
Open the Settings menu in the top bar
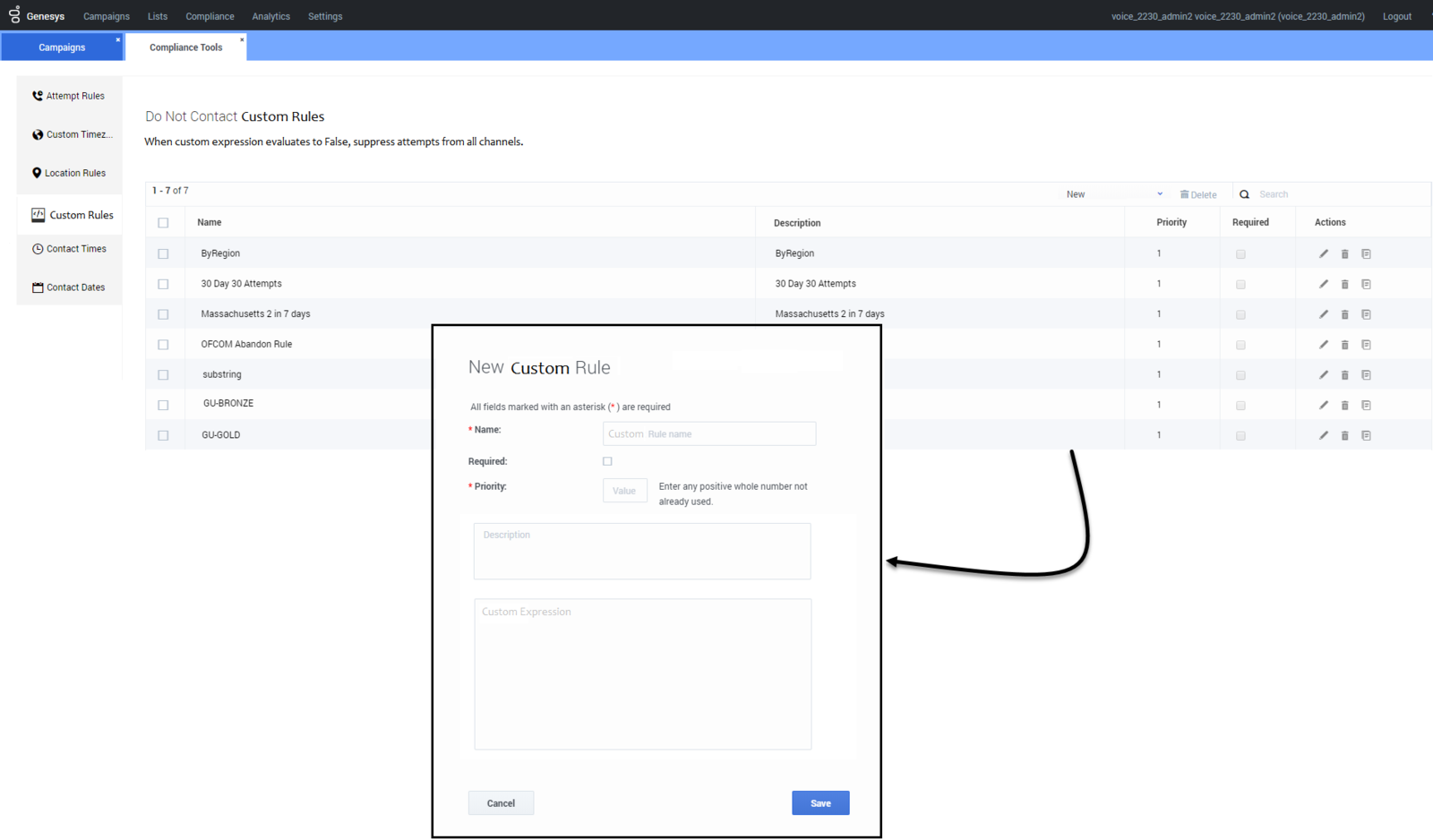click(x=325, y=16)
